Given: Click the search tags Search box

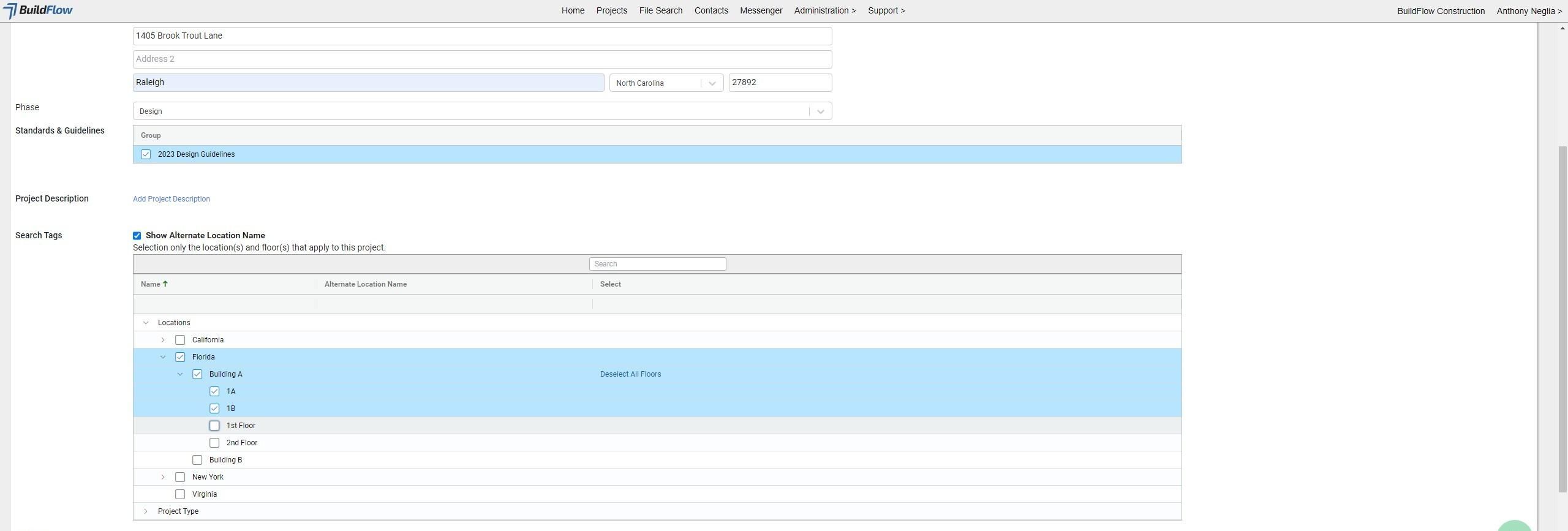Looking at the screenshot, I should click(657, 264).
